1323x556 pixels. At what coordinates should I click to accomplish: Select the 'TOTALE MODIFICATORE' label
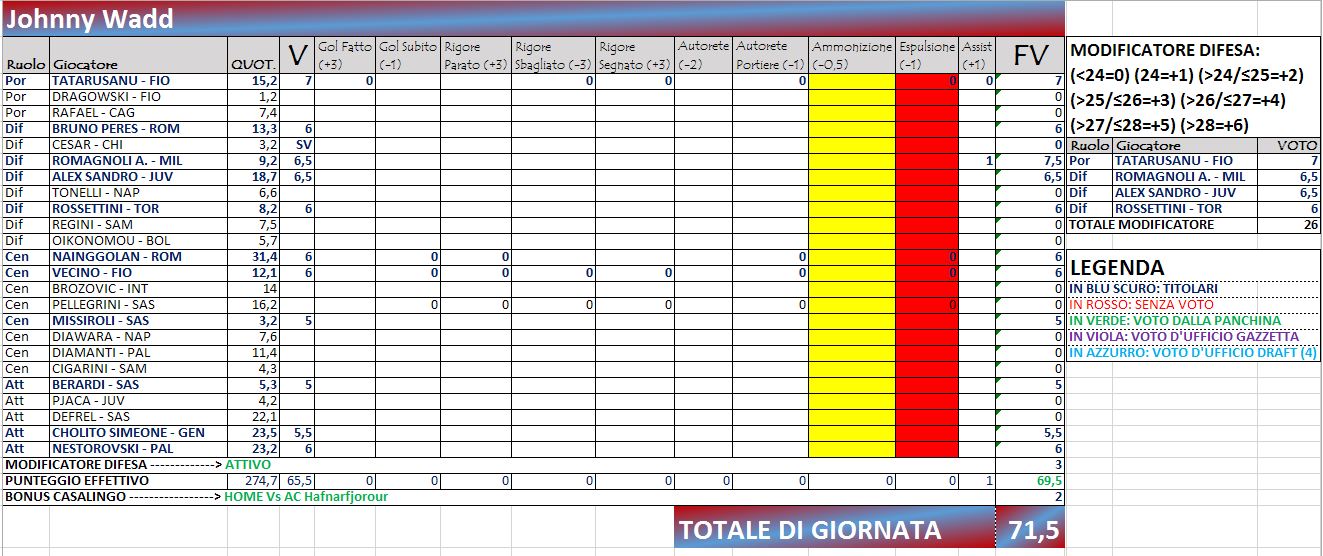[1142, 224]
